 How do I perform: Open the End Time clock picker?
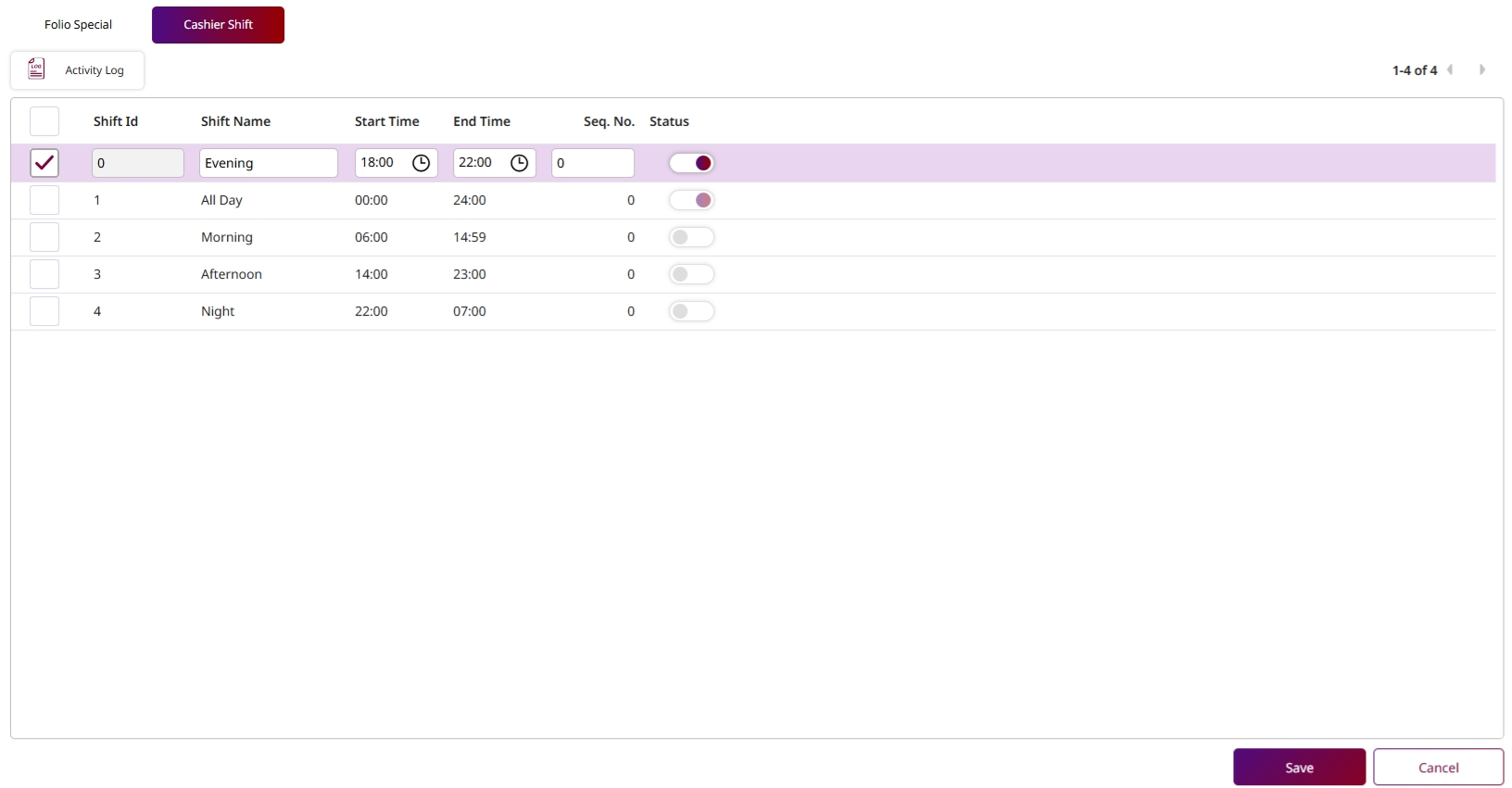[x=519, y=163]
